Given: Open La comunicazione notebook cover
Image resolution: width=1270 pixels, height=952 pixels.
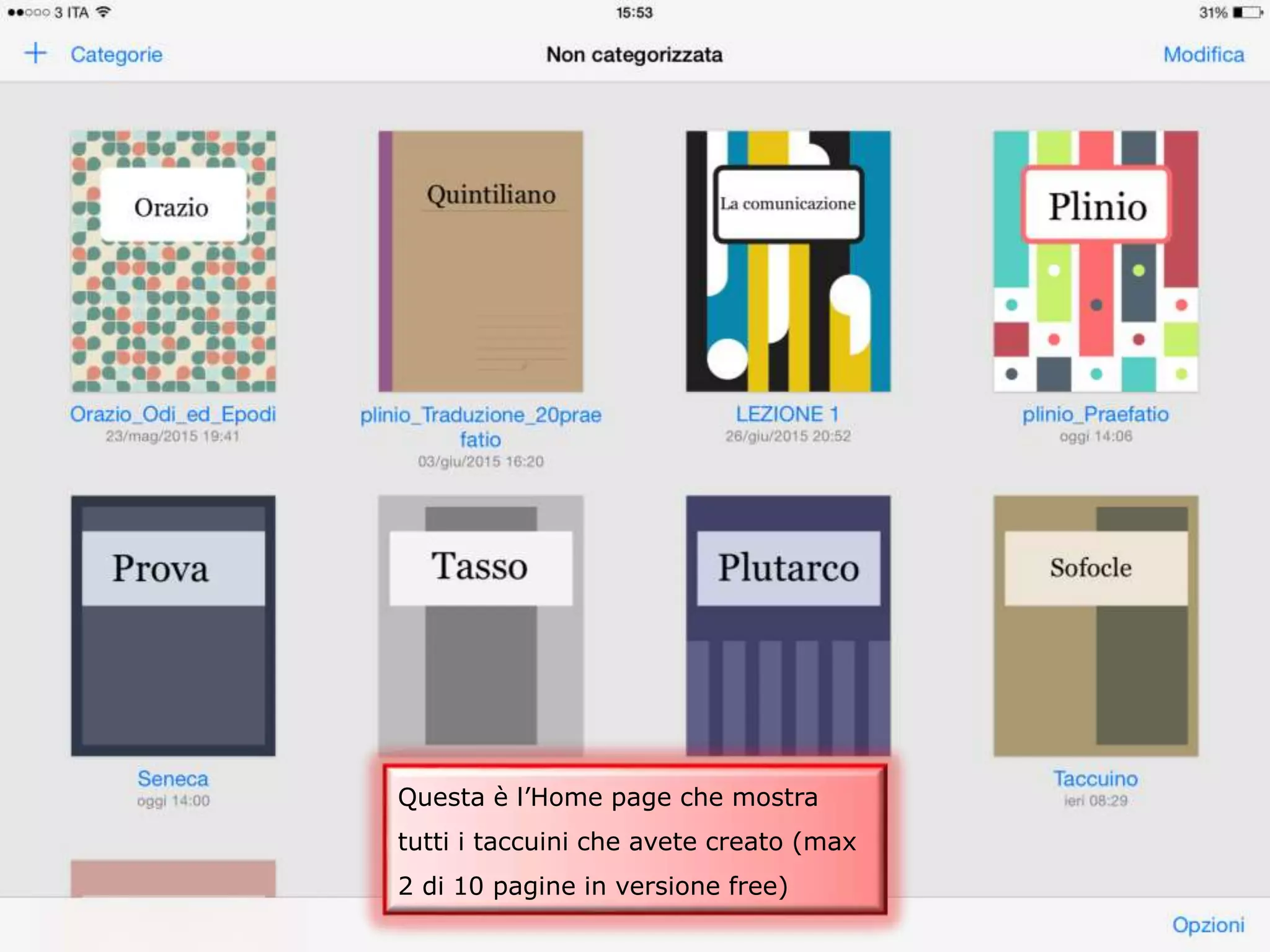Looking at the screenshot, I should click(x=788, y=261).
